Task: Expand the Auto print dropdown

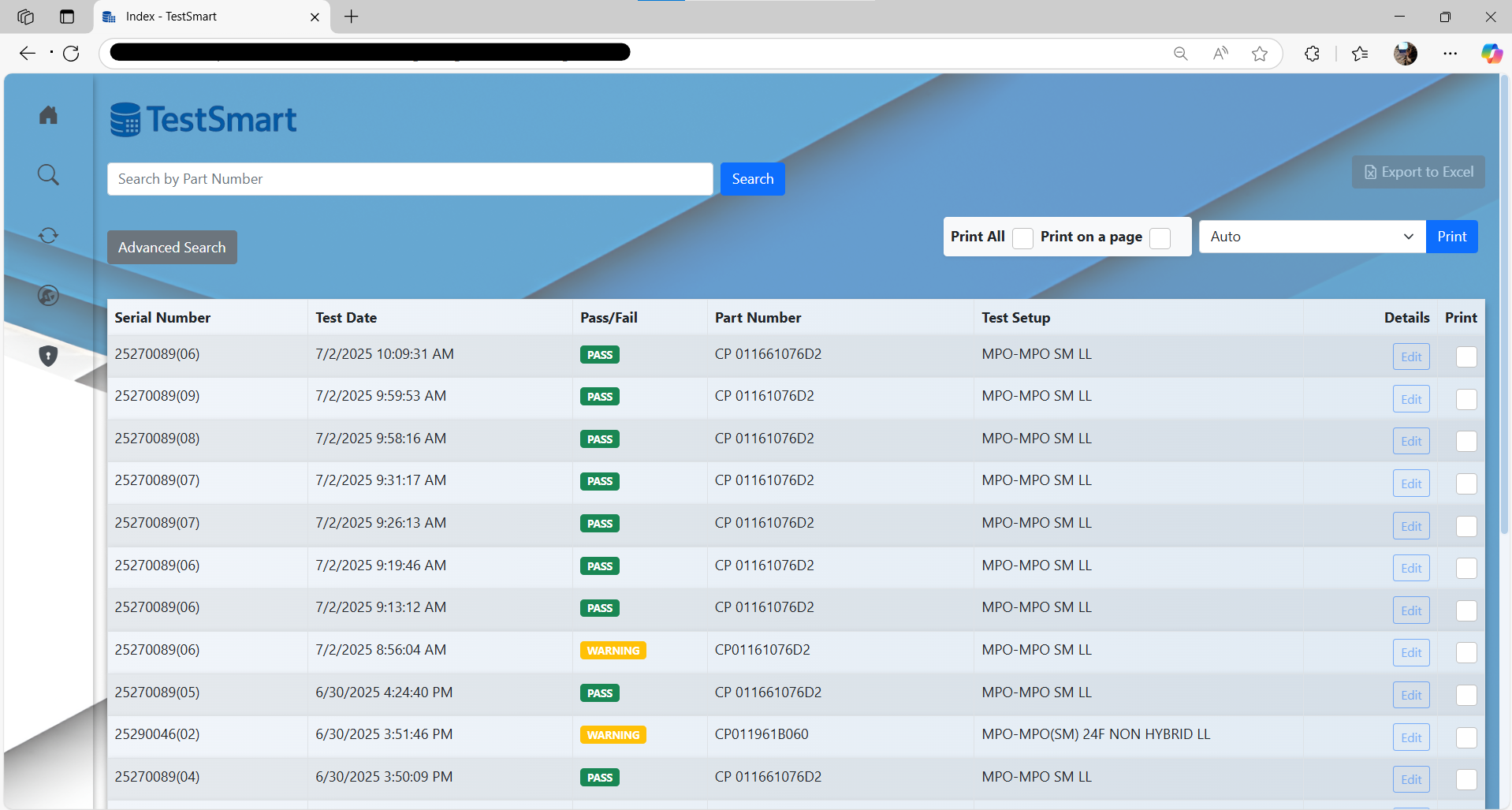Action: [1312, 237]
